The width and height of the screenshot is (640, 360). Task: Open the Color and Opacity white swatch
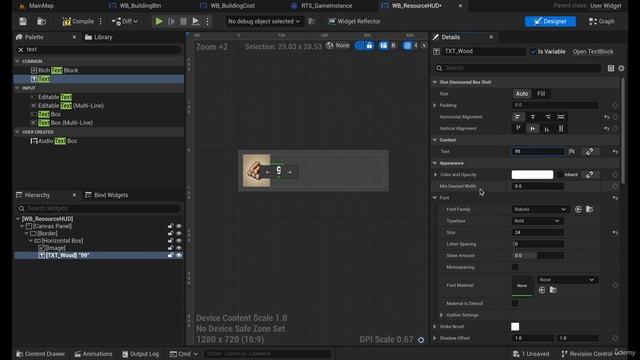tap(532, 175)
